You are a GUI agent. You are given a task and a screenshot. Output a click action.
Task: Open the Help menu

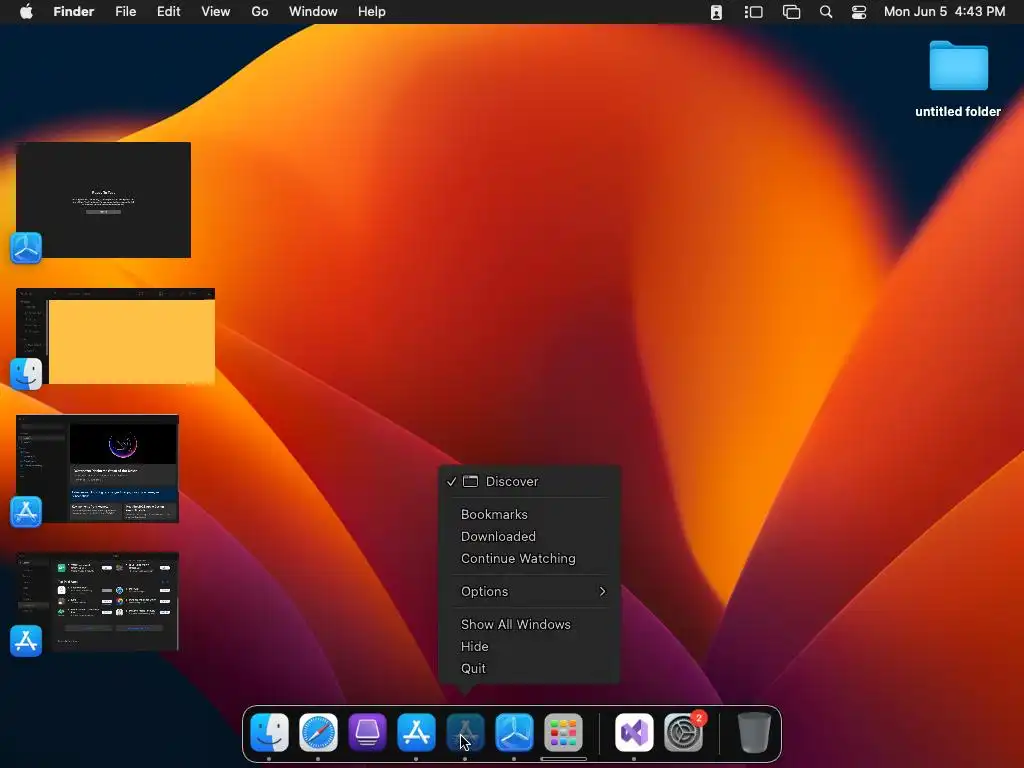coord(372,12)
